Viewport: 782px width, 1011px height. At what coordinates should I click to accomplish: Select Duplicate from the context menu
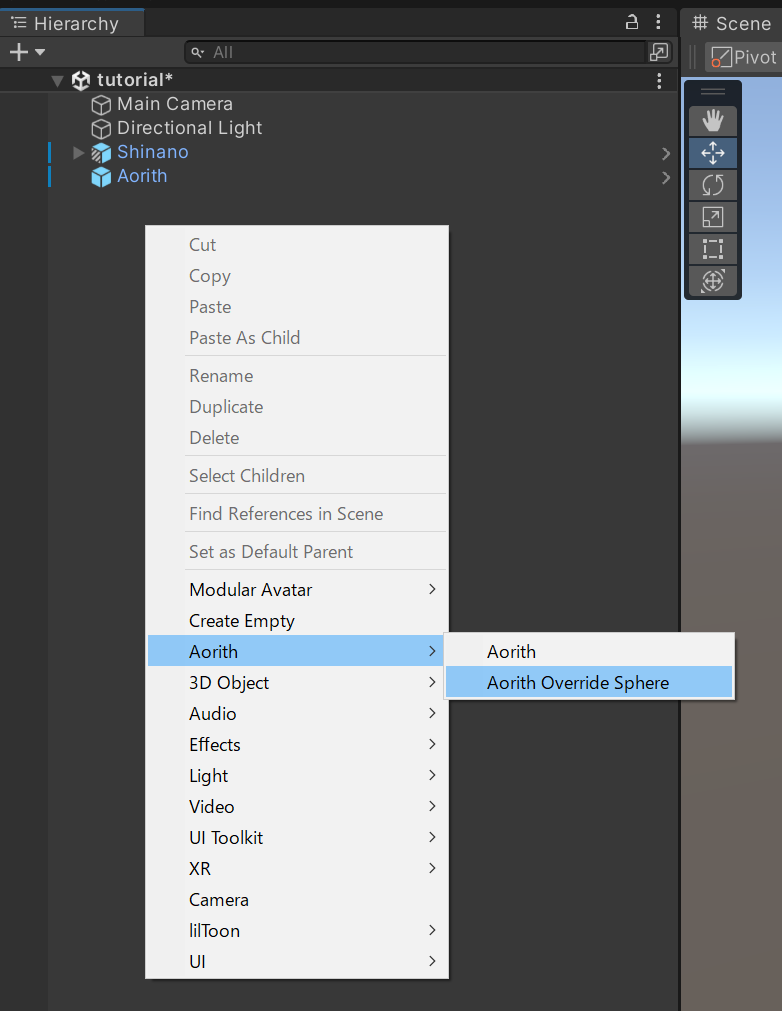[225, 406]
